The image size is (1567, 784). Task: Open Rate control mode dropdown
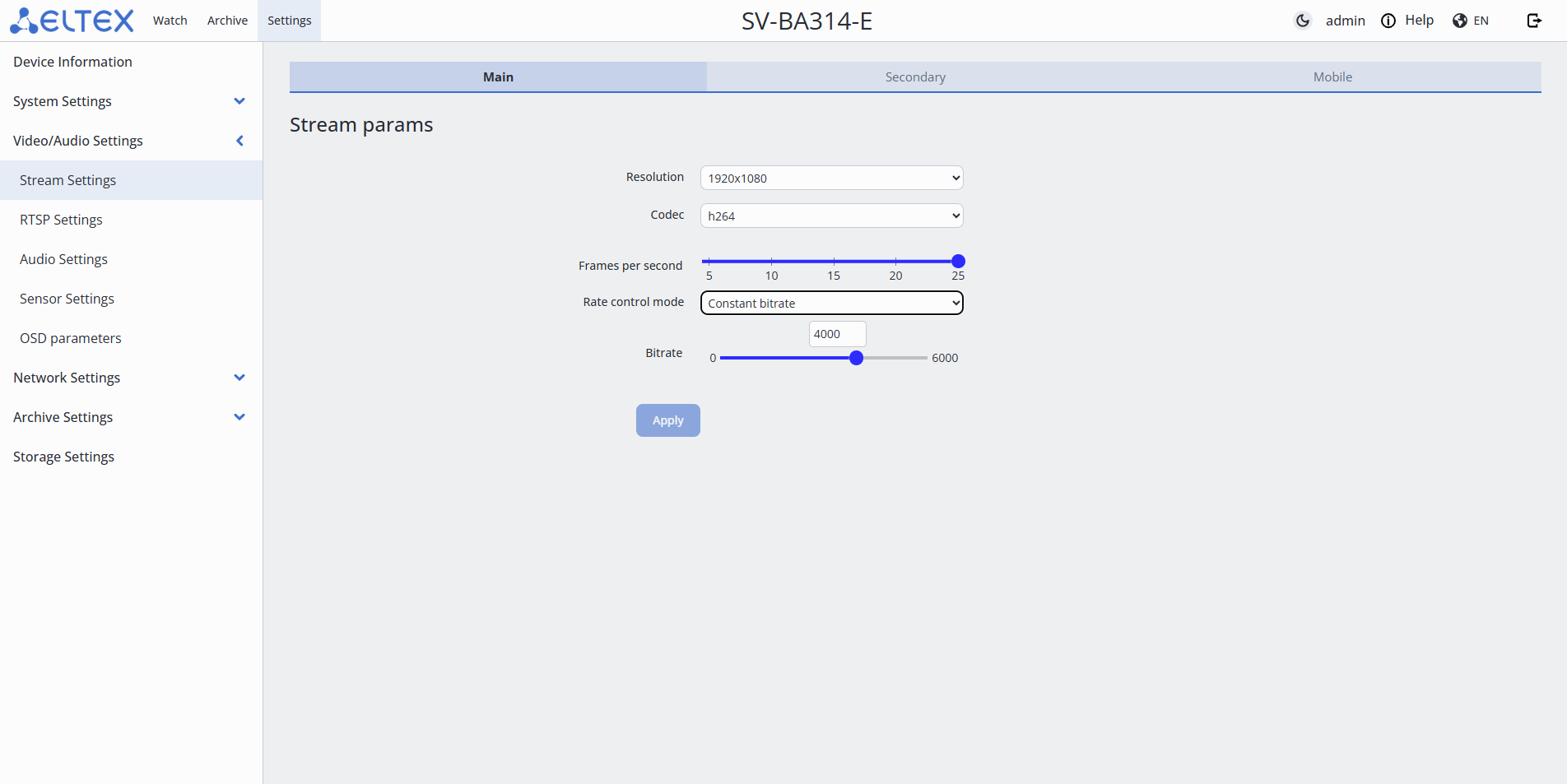831,303
